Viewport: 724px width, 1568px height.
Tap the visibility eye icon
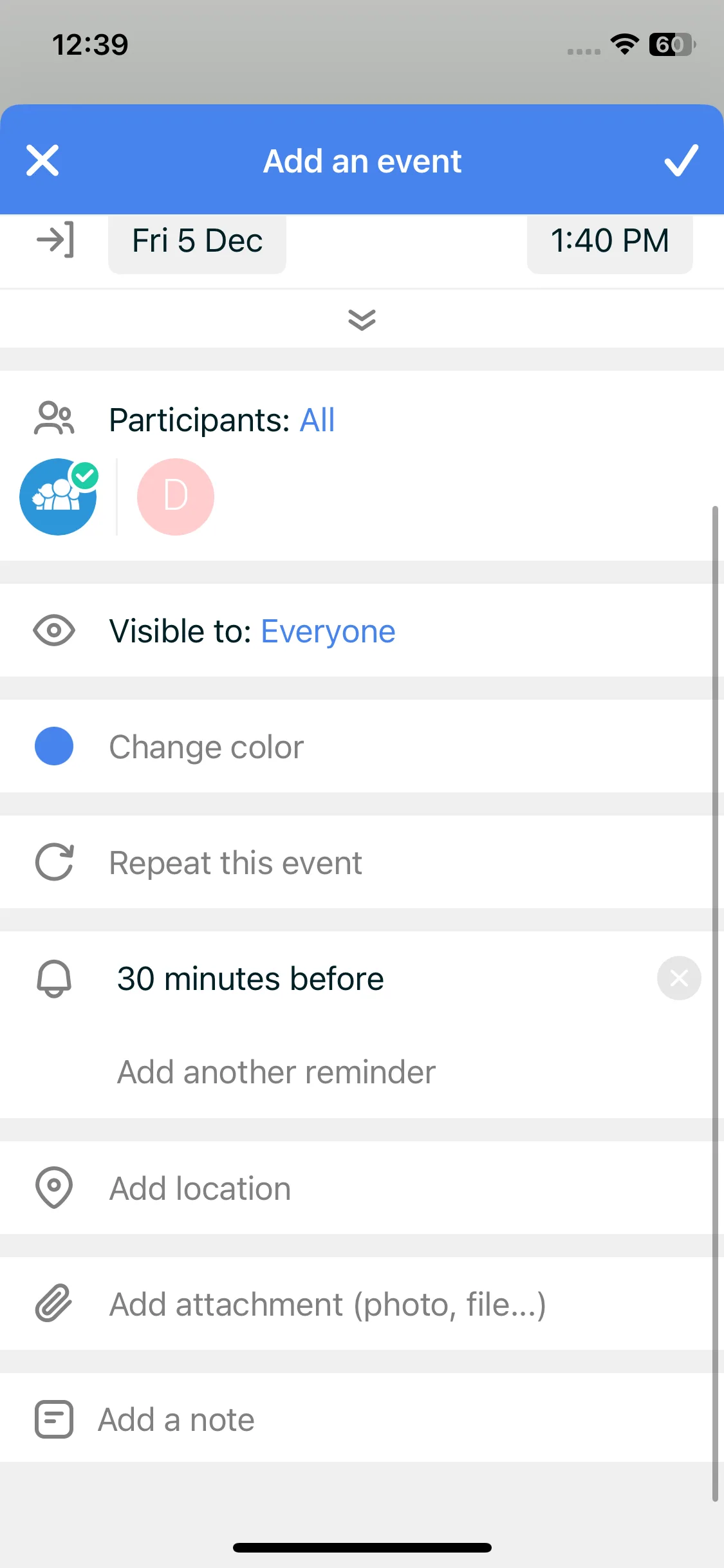click(x=54, y=630)
